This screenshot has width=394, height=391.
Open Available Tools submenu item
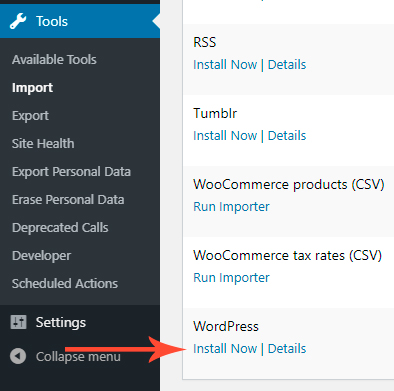(x=54, y=60)
